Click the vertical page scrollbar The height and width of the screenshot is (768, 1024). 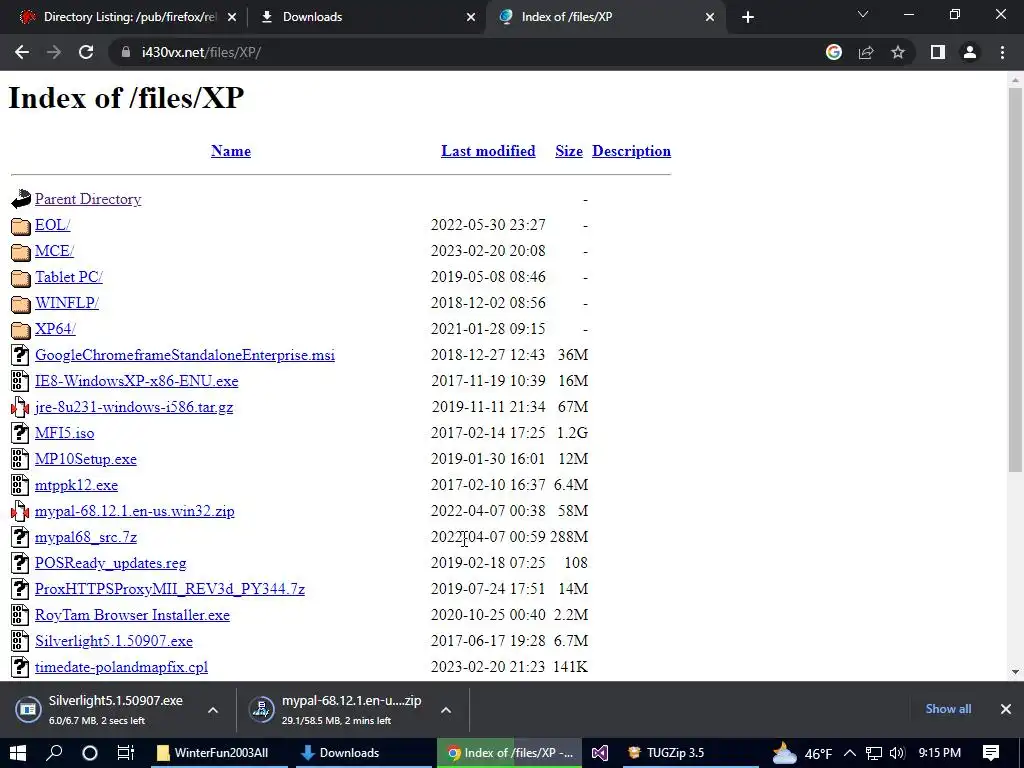coord(1015,280)
